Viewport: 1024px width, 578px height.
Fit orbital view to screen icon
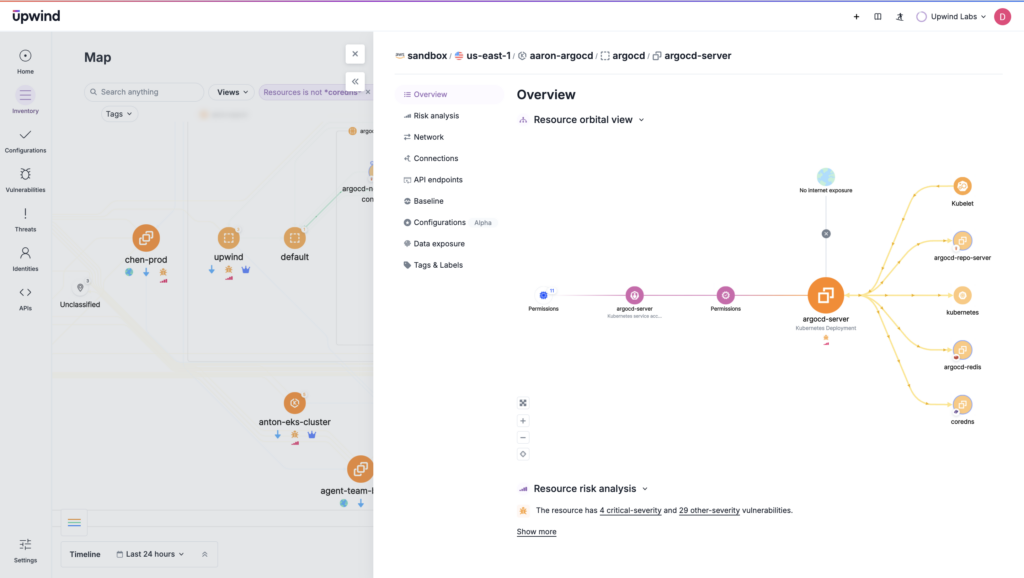point(523,403)
